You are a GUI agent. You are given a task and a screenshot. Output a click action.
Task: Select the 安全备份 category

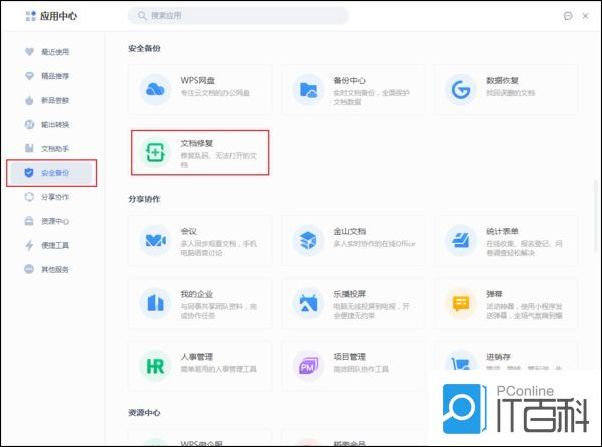pos(51,173)
